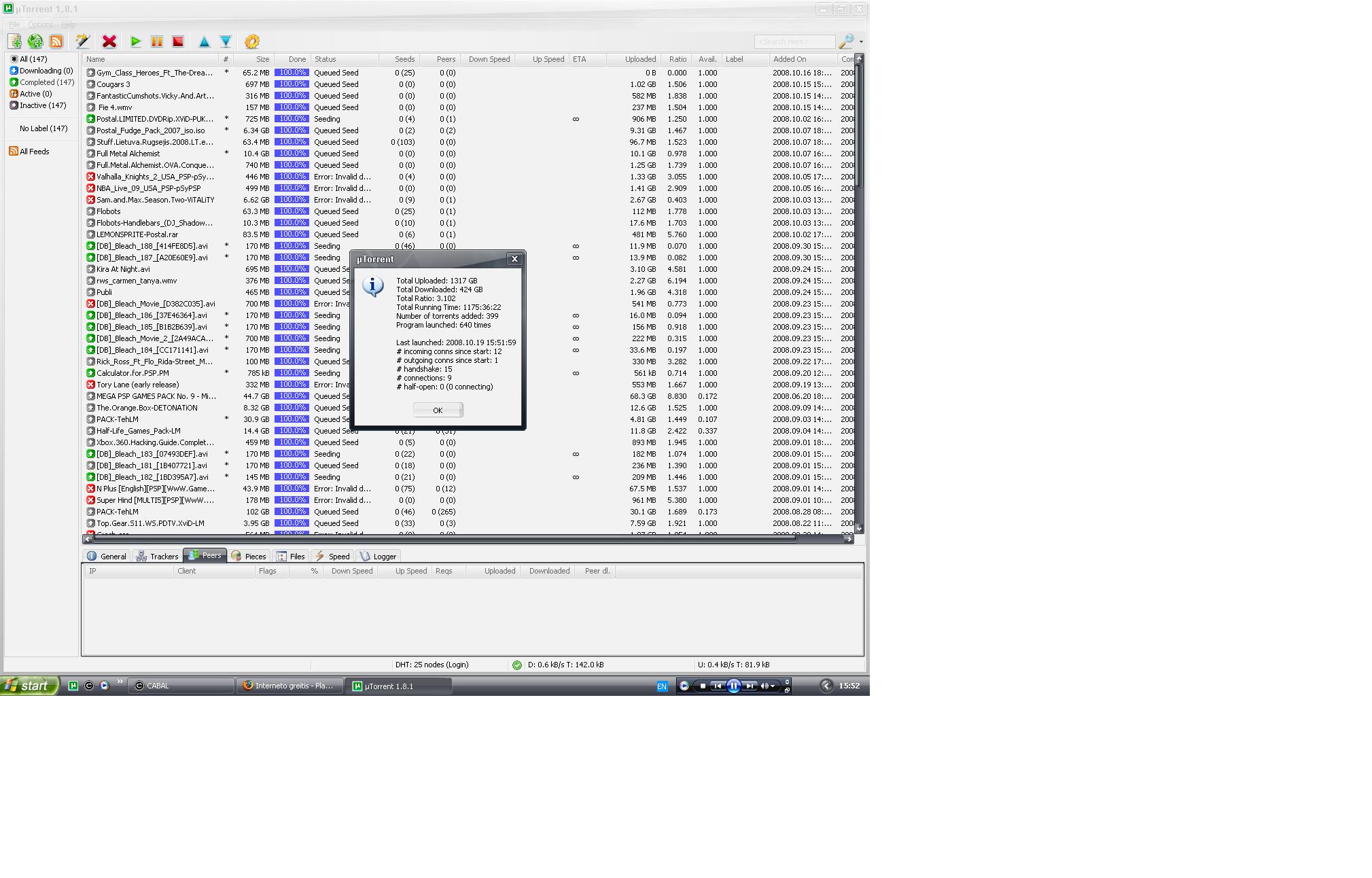Click the 100% progress bar of The.Orange.Box-DETONATiON
This screenshot has height=878, width=1372.
pyautogui.click(x=292, y=408)
